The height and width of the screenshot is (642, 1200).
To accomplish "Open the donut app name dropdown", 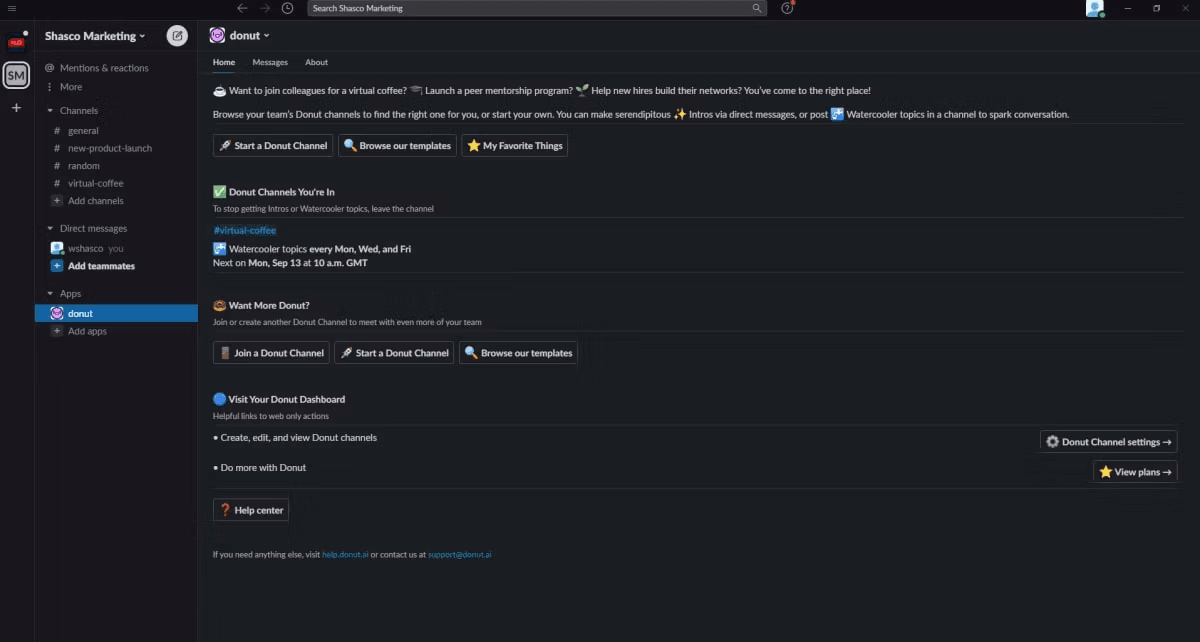I will (238, 35).
